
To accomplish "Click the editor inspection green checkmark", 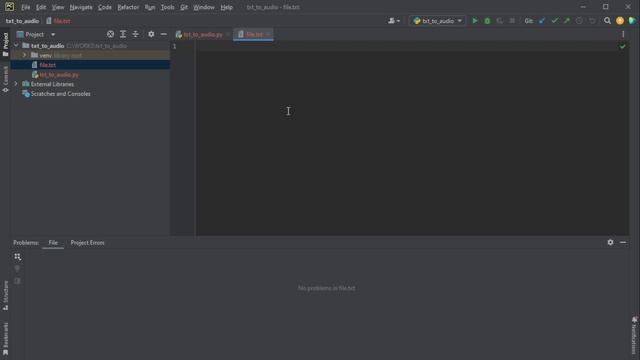I will [x=622, y=47].
